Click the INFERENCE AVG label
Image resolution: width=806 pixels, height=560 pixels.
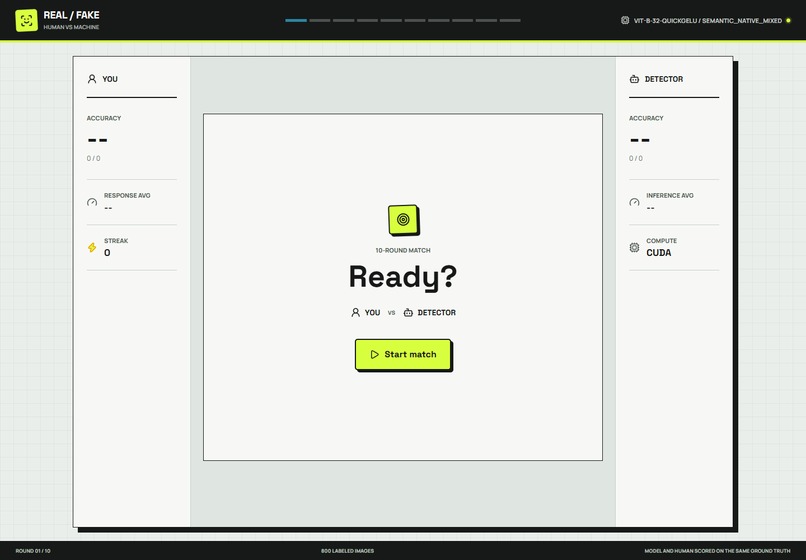[670, 195]
